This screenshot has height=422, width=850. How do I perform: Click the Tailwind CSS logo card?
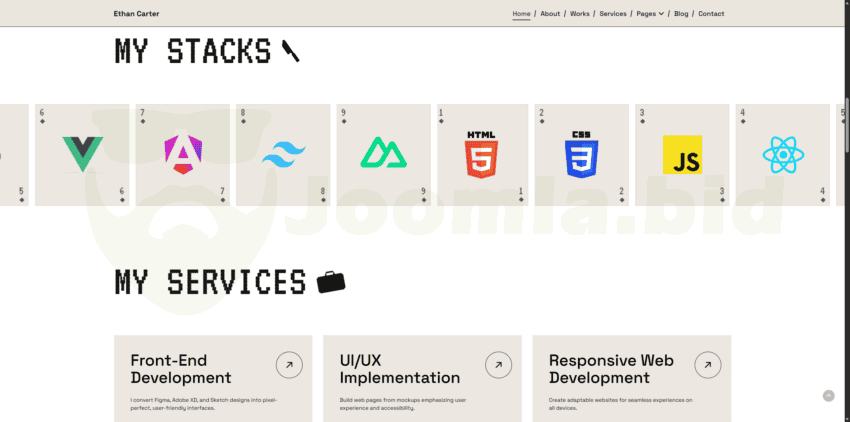[x=282, y=154]
